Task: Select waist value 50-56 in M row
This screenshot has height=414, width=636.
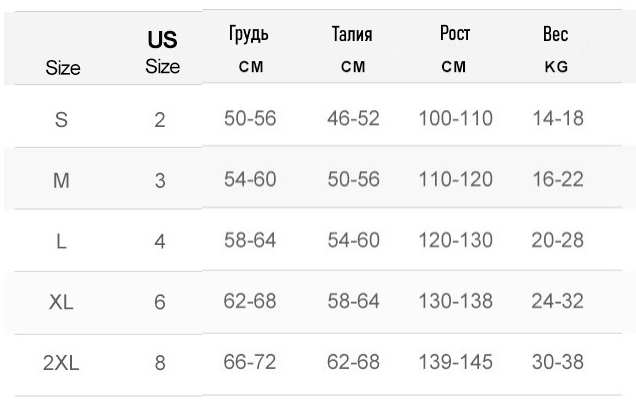Action: point(353,179)
